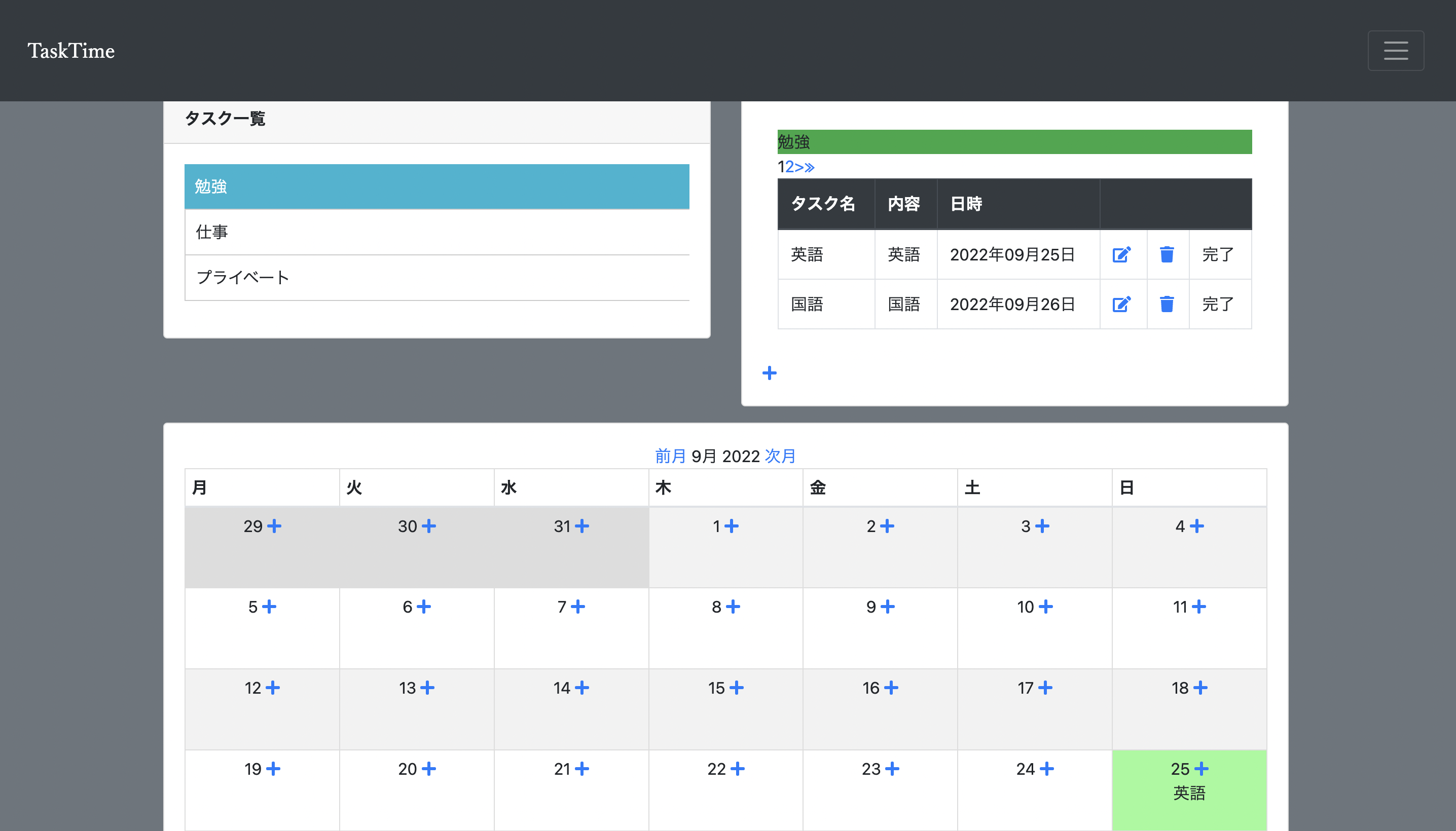Add task on calendar day 5
The image size is (1456, 831).
point(269,606)
